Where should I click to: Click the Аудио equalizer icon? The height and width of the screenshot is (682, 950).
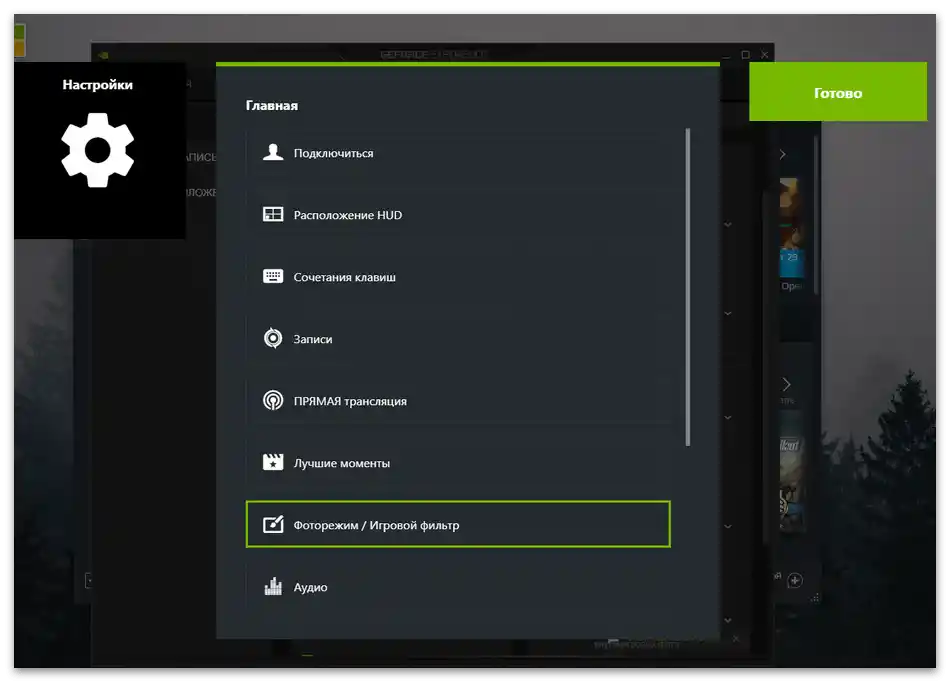pos(273,586)
